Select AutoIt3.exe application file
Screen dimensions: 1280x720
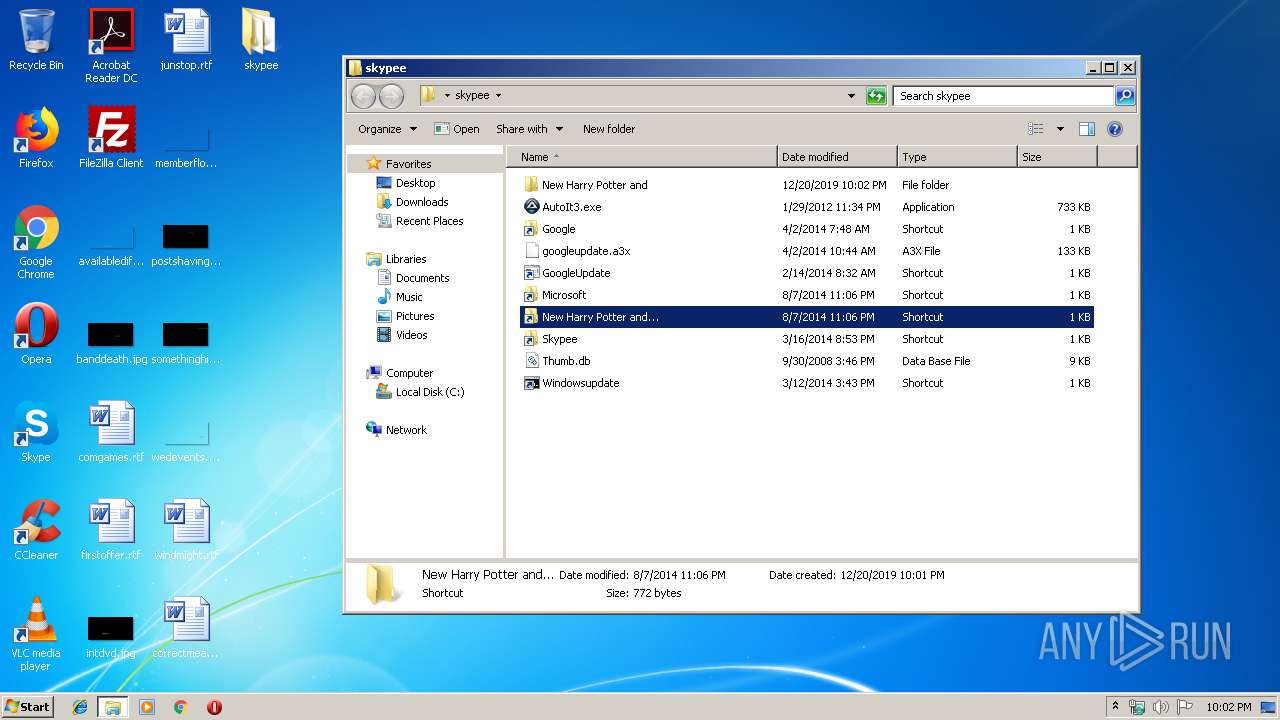[806, 207]
